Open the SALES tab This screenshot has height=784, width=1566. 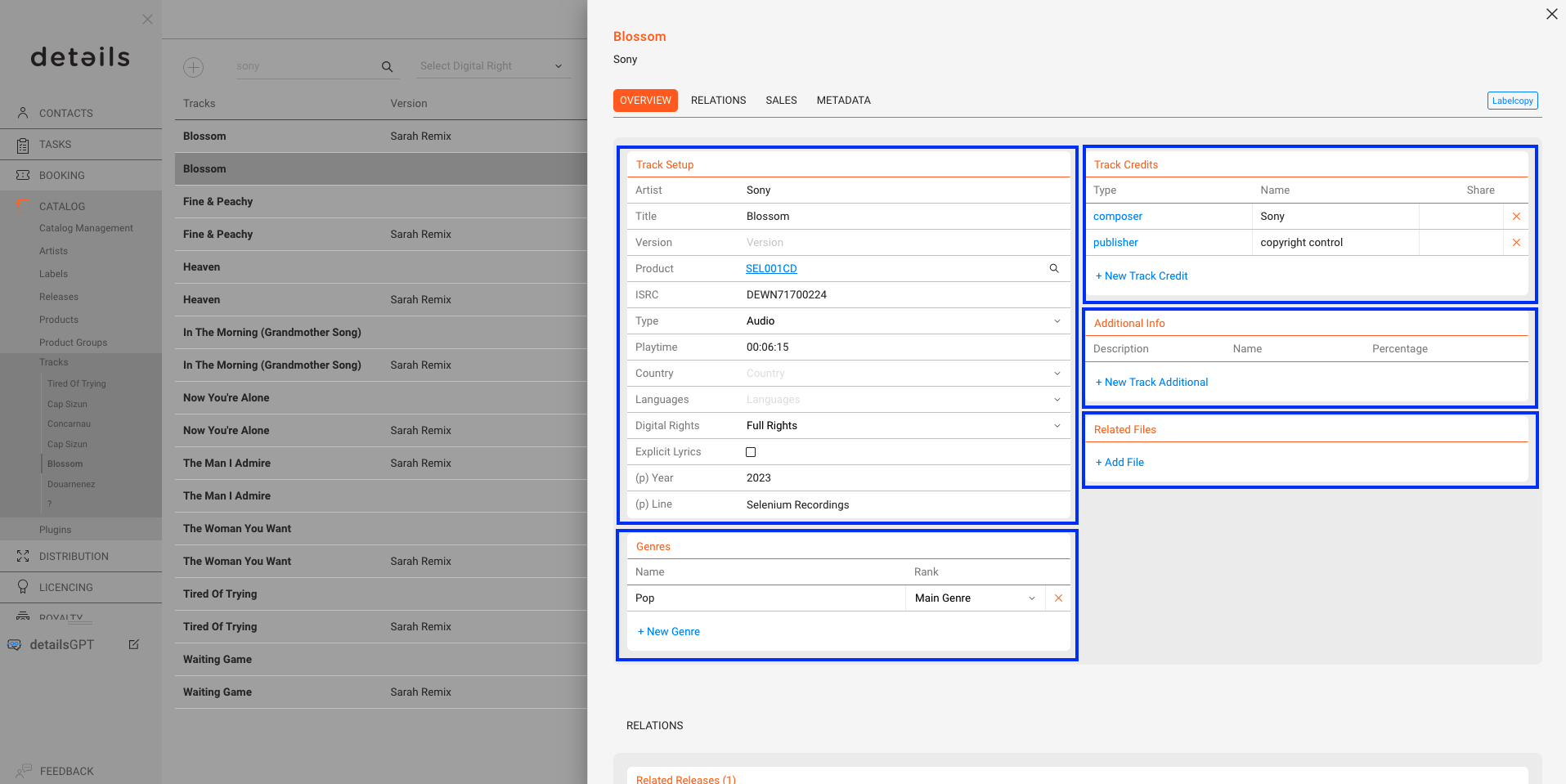coord(781,100)
